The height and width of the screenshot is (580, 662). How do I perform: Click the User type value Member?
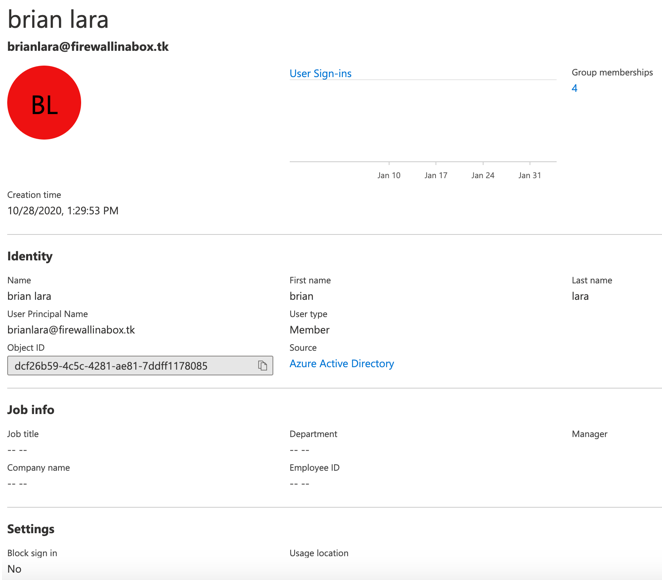click(309, 330)
